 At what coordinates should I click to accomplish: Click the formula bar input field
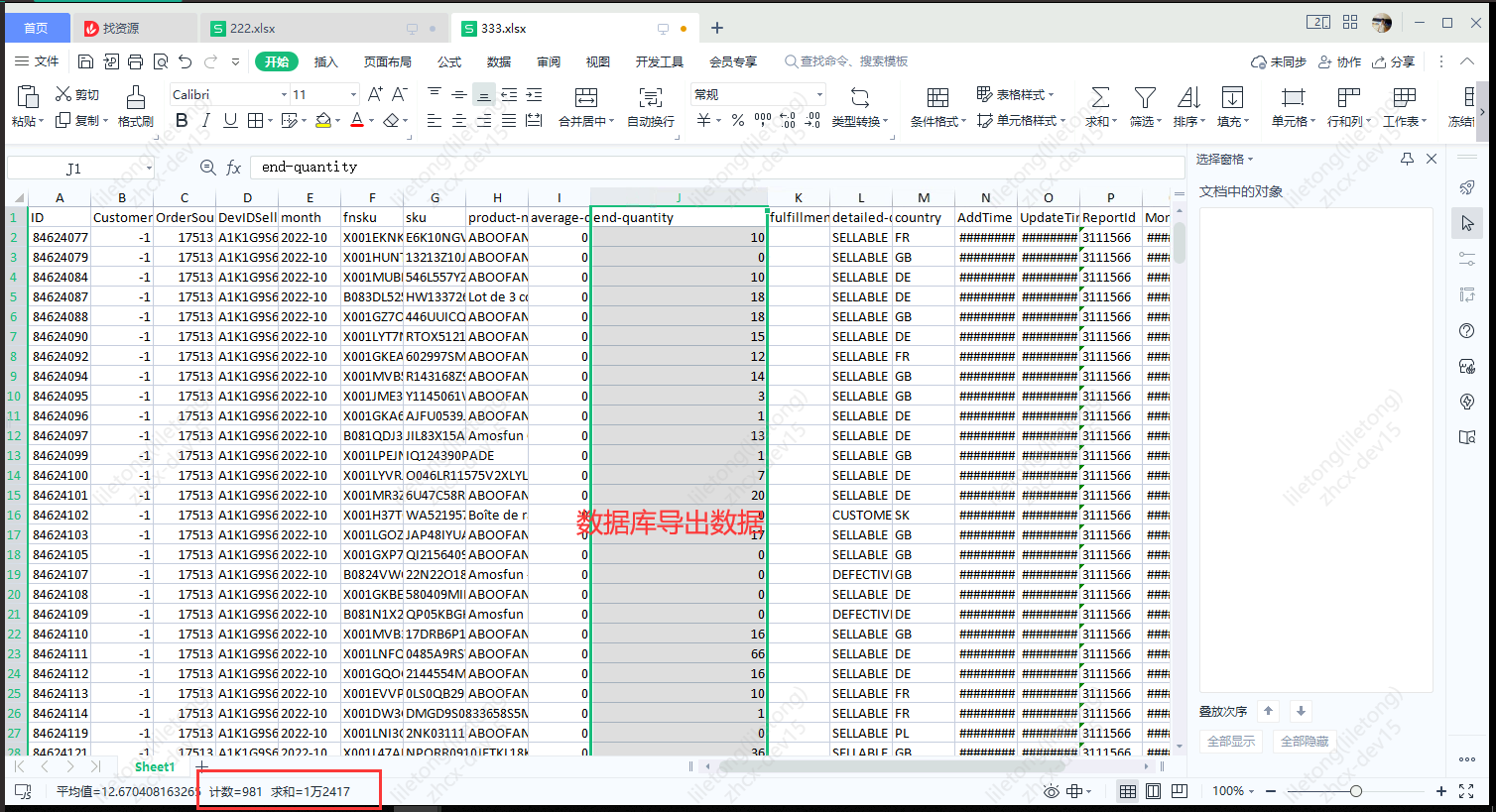click(x=717, y=168)
